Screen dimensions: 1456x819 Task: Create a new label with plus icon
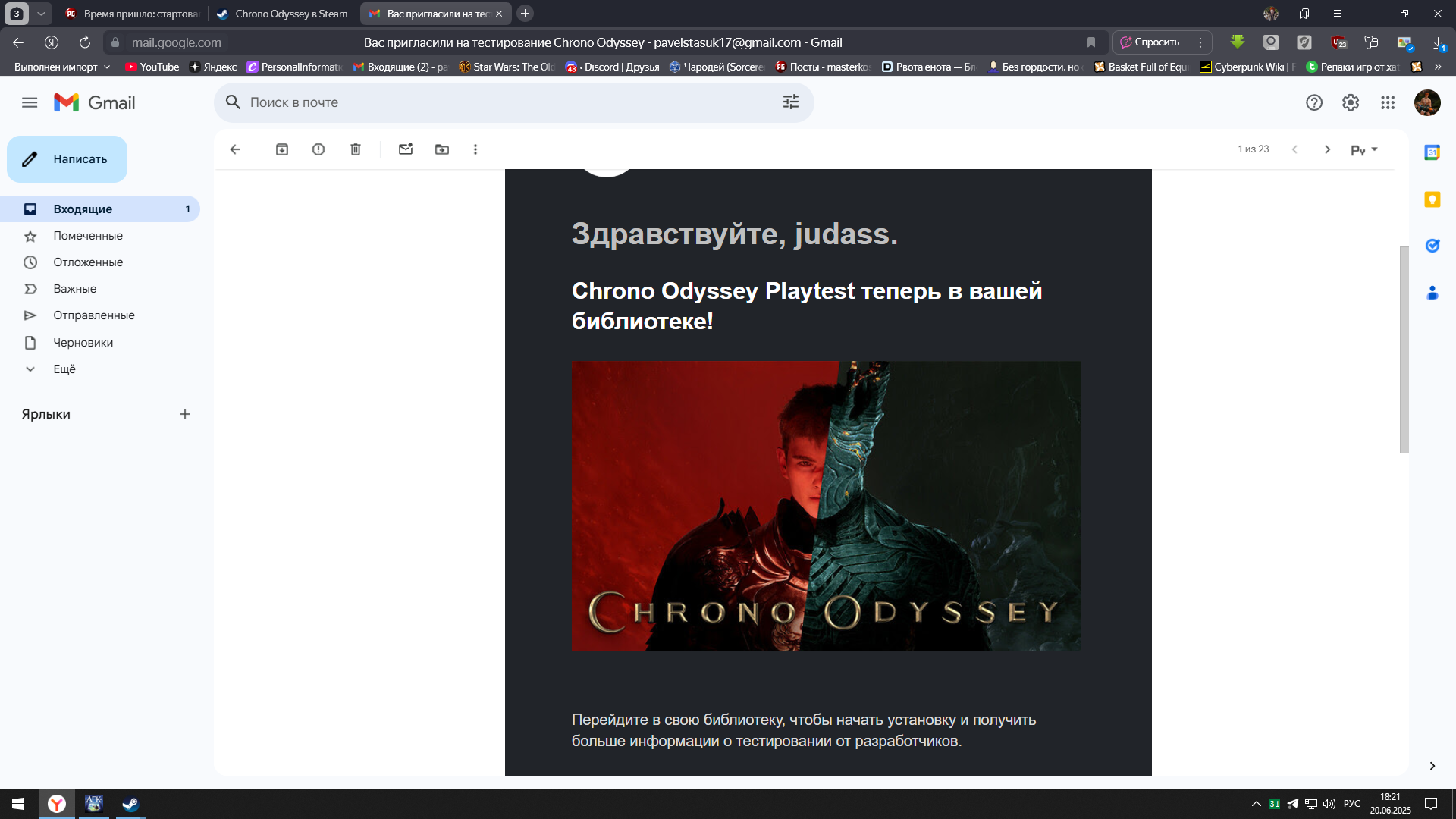point(184,414)
